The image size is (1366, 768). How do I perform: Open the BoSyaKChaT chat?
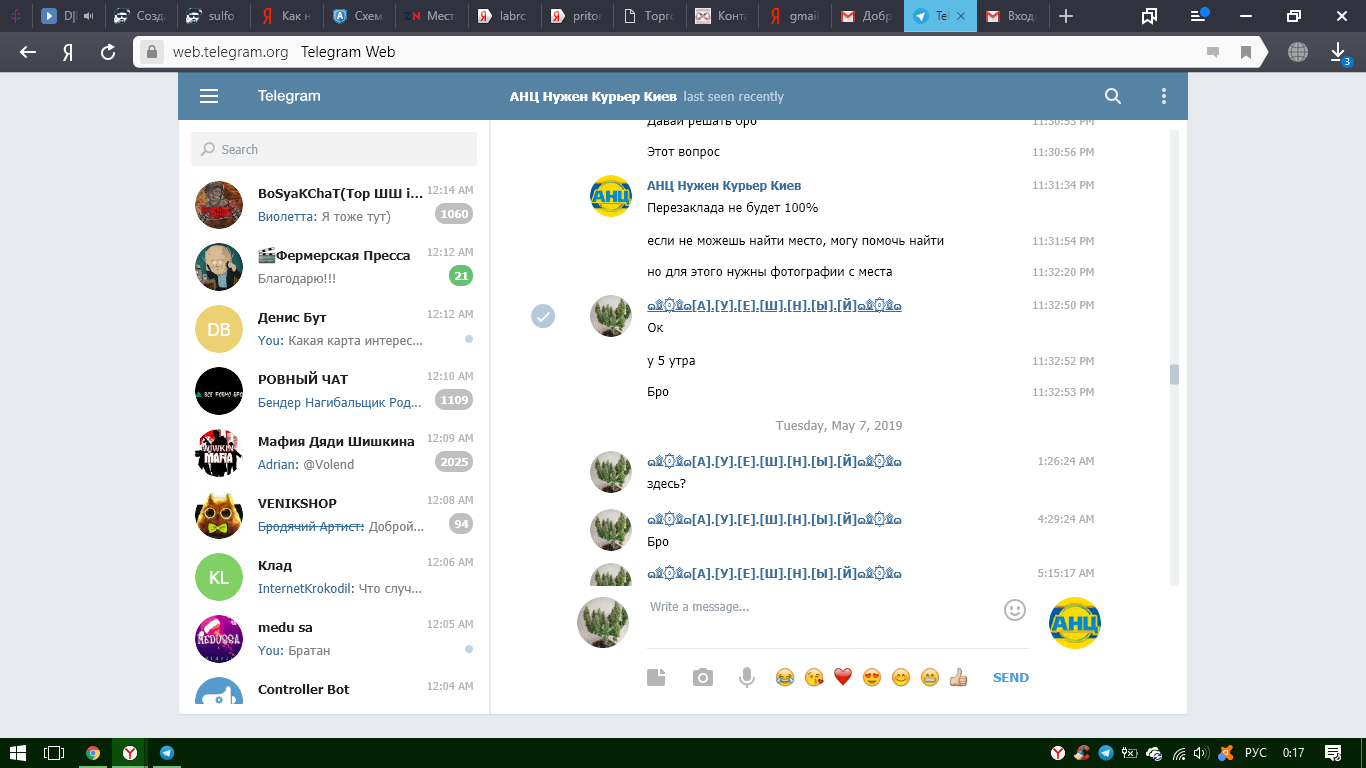click(334, 204)
